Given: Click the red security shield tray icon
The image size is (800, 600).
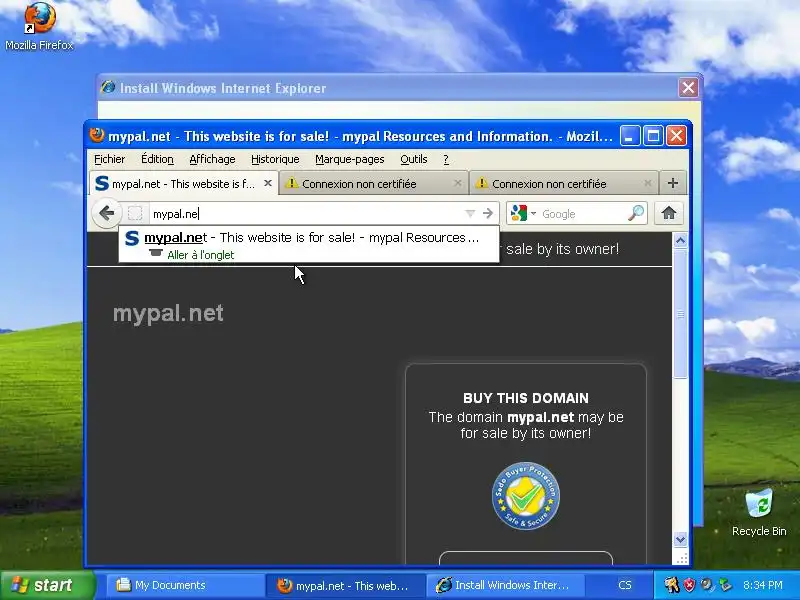Looking at the screenshot, I should point(689,585).
